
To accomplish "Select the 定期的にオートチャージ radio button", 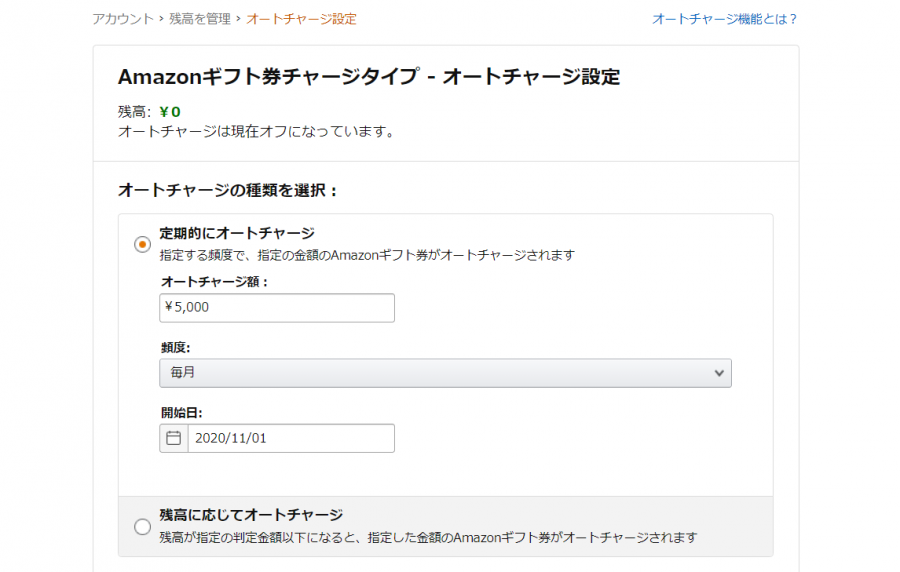I will coord(142,244).
